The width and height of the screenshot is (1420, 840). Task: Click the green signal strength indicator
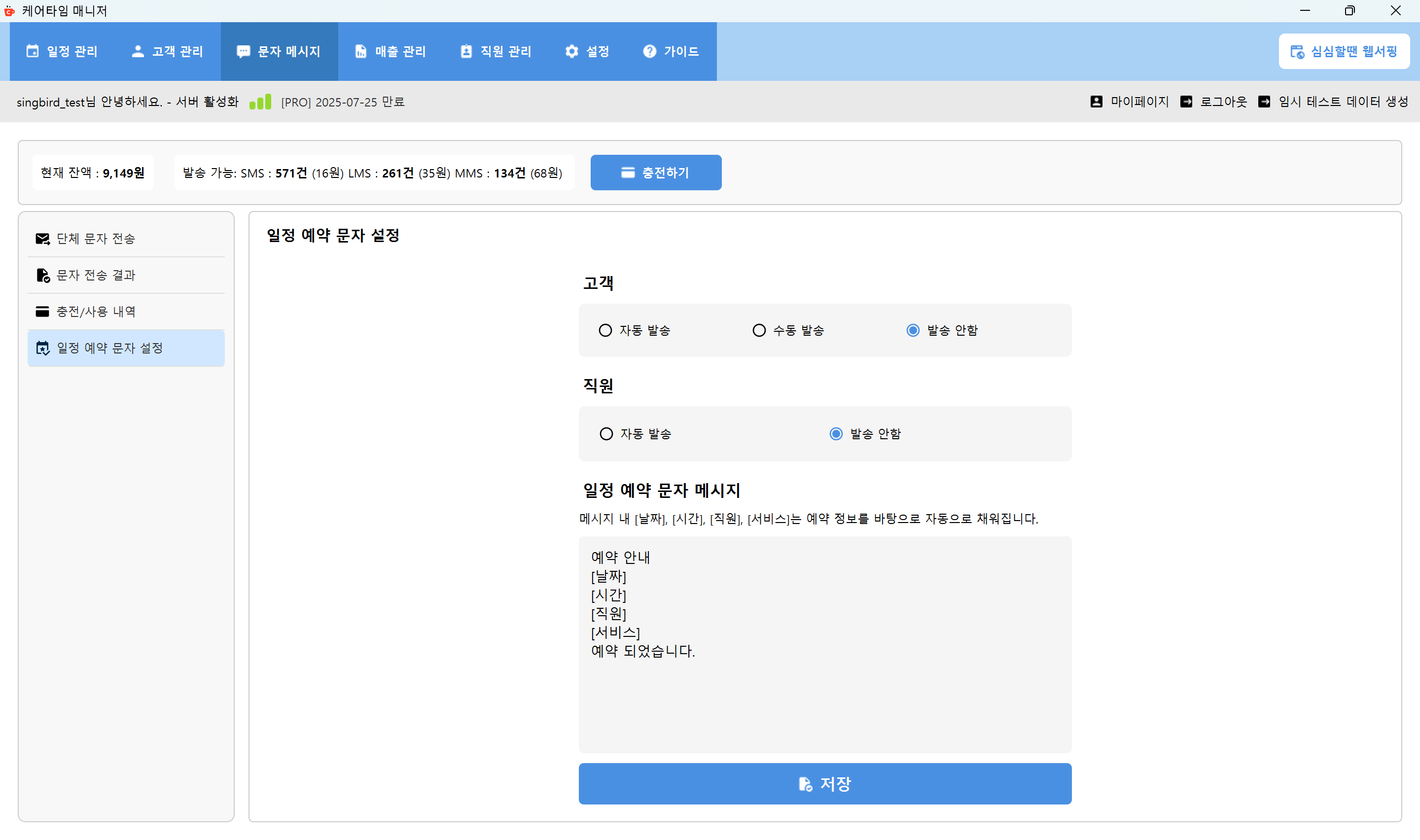click(x=260, y=102)
